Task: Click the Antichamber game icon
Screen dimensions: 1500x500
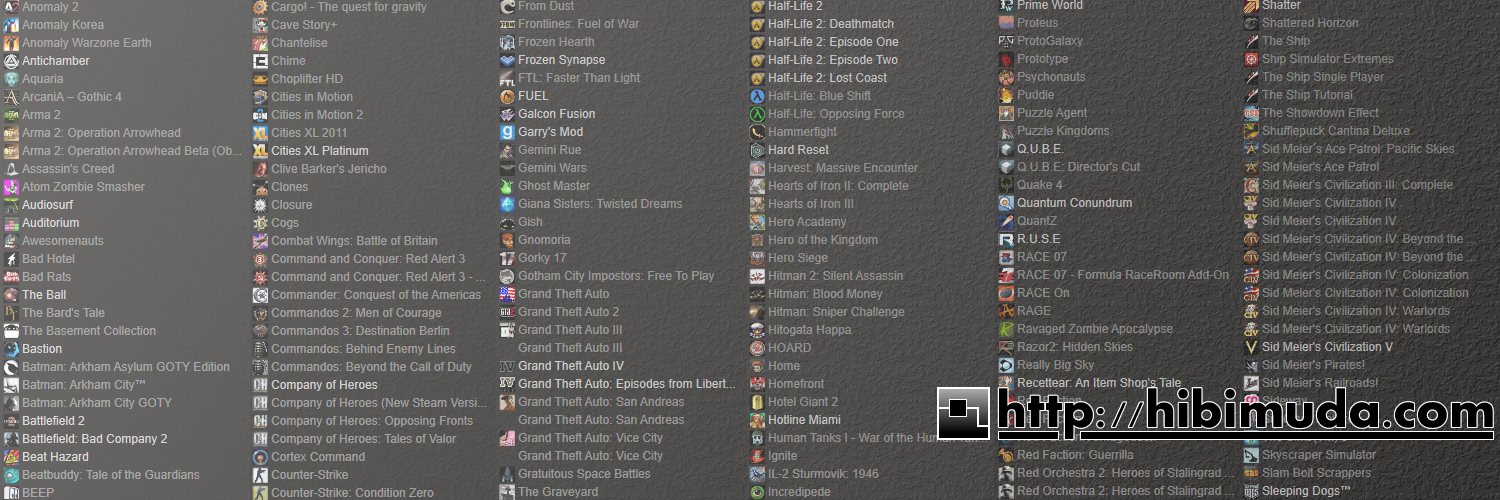Action: point(11,61)
